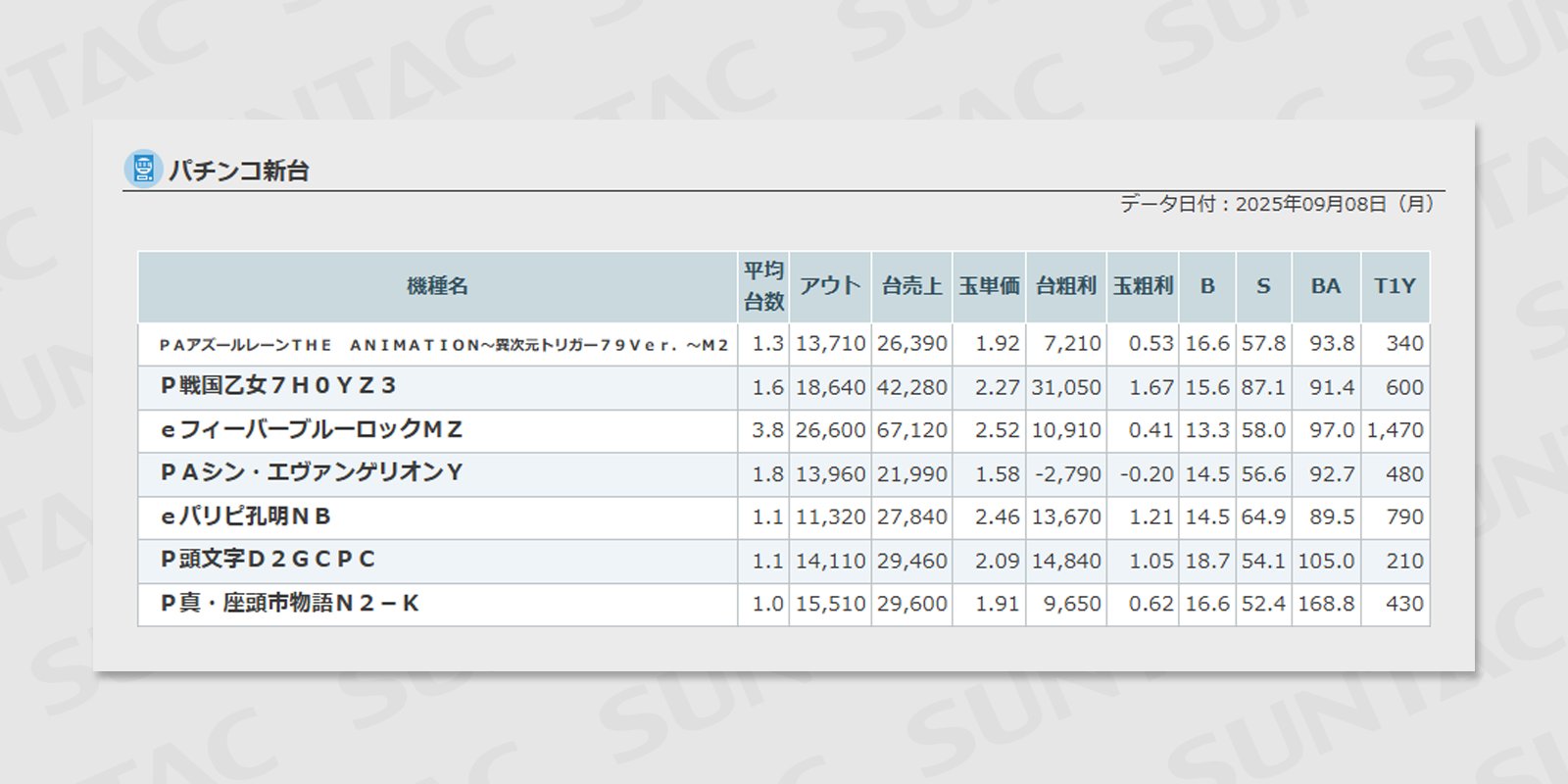Click 玉粗利 value 1.67
Viewport: 1568px width, 784px height.
(x=1151, y=387)
